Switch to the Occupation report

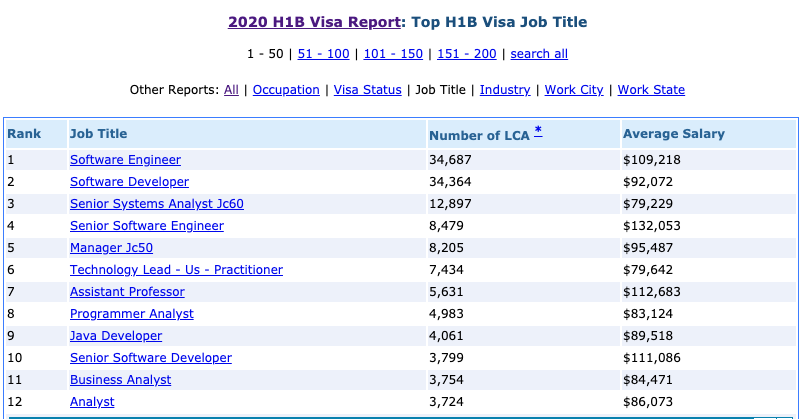(286, 90)
